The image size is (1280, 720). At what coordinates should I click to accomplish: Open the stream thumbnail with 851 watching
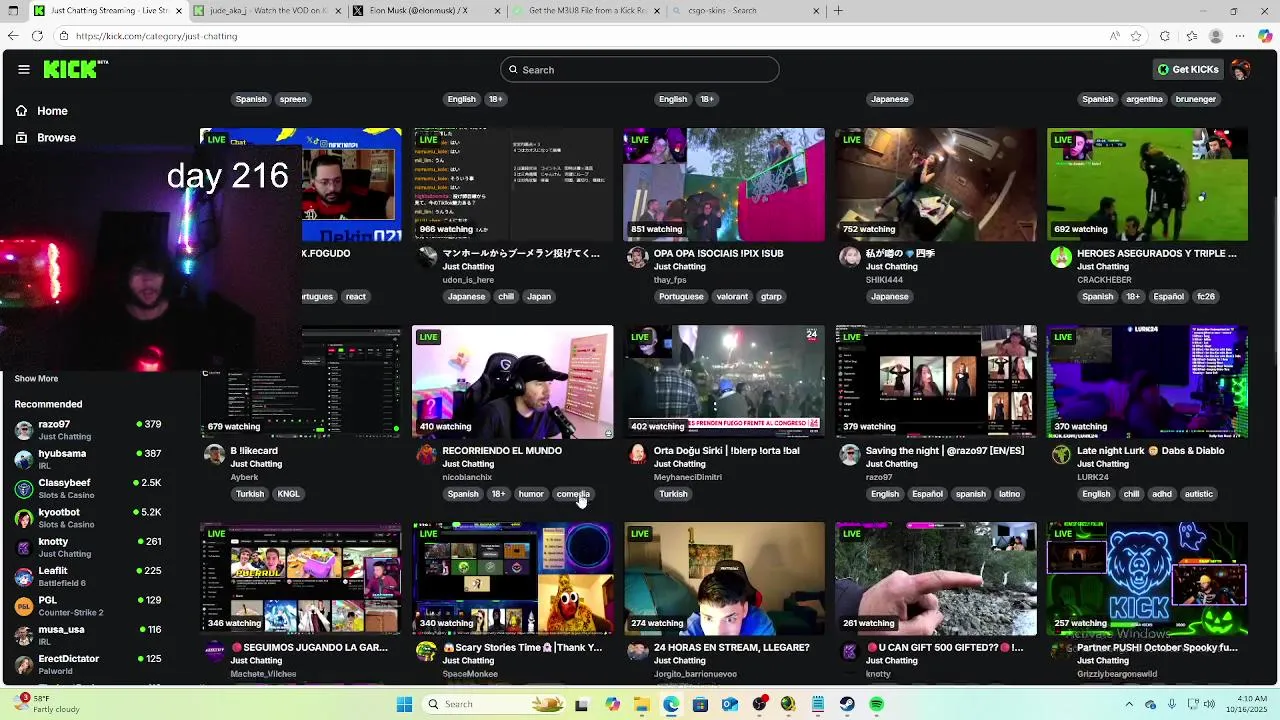pyautogui.click(x=724, y=184)
